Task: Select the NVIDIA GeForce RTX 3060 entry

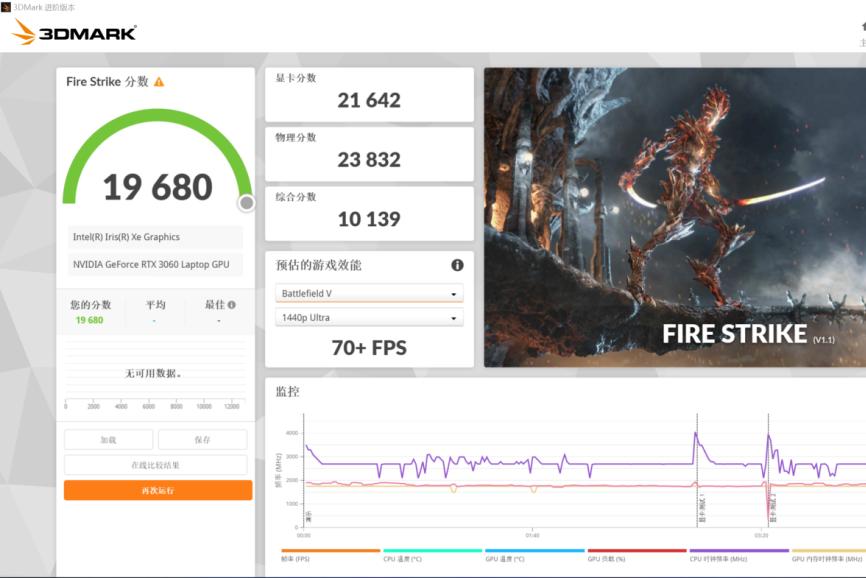Action: coord(155,264)
